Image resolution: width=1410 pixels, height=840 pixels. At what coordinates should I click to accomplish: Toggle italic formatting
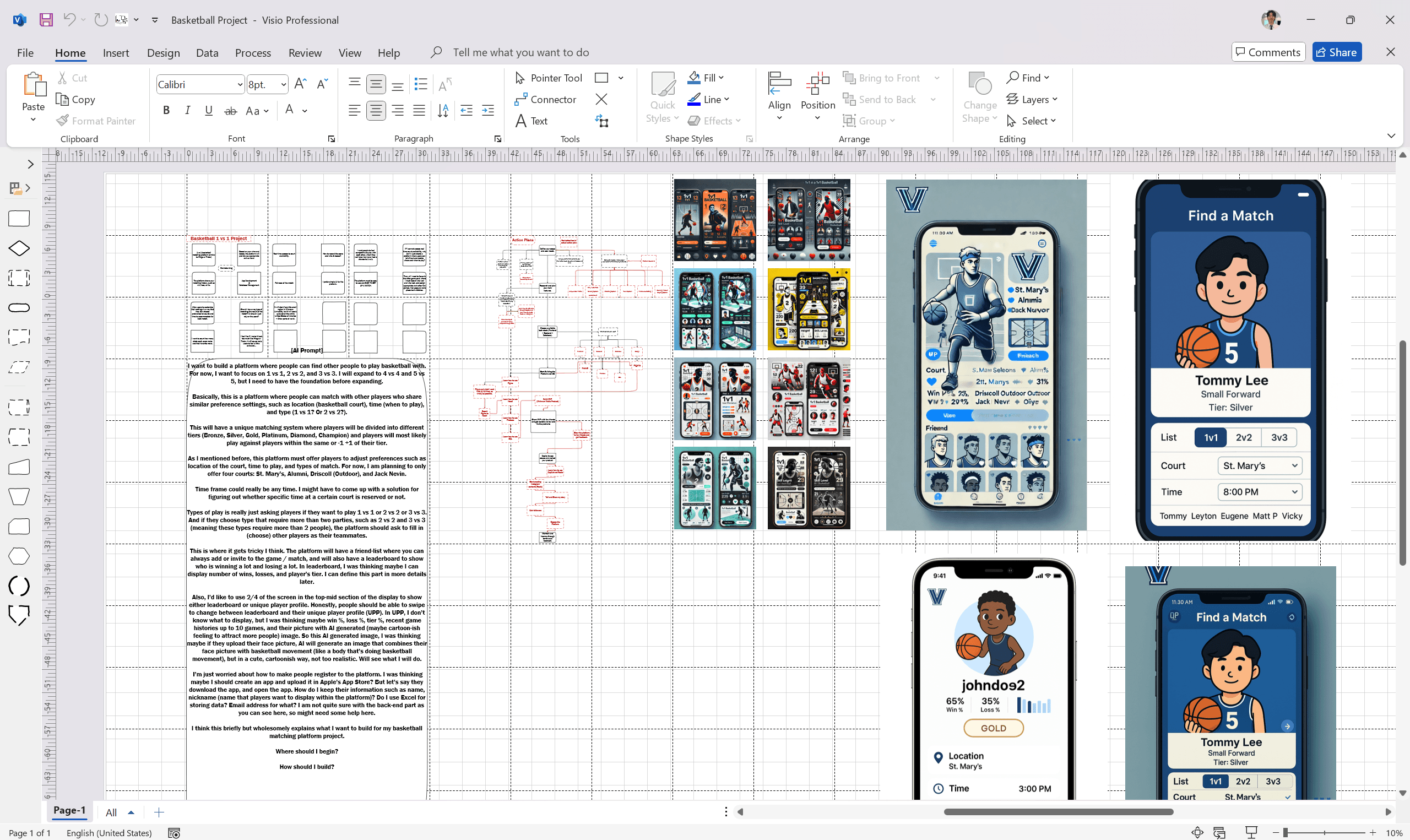coord(187,110)
